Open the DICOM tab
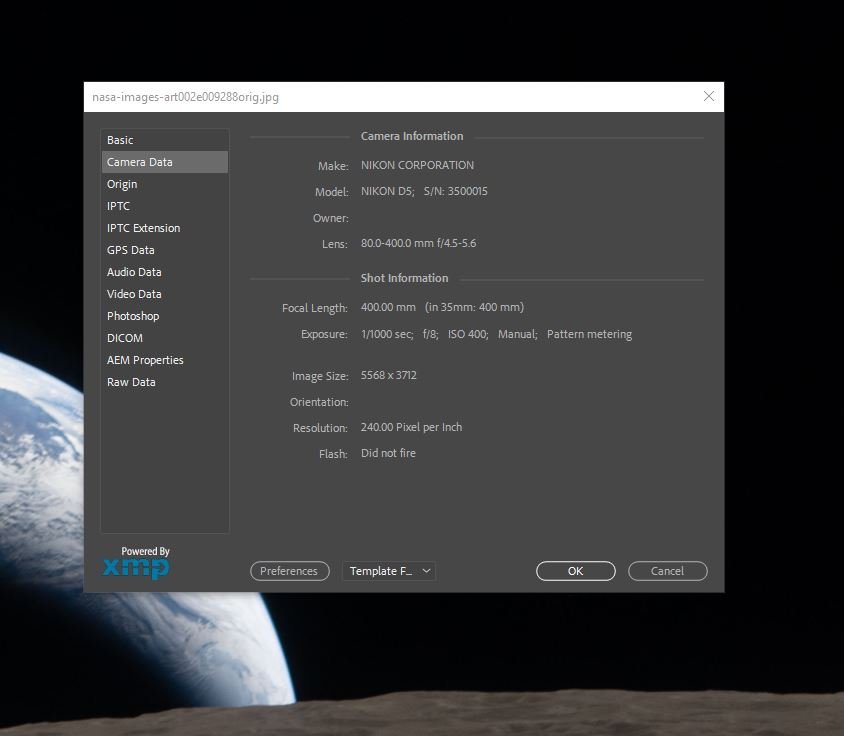This screenshot has height=736, width=844. coord(165,338)
